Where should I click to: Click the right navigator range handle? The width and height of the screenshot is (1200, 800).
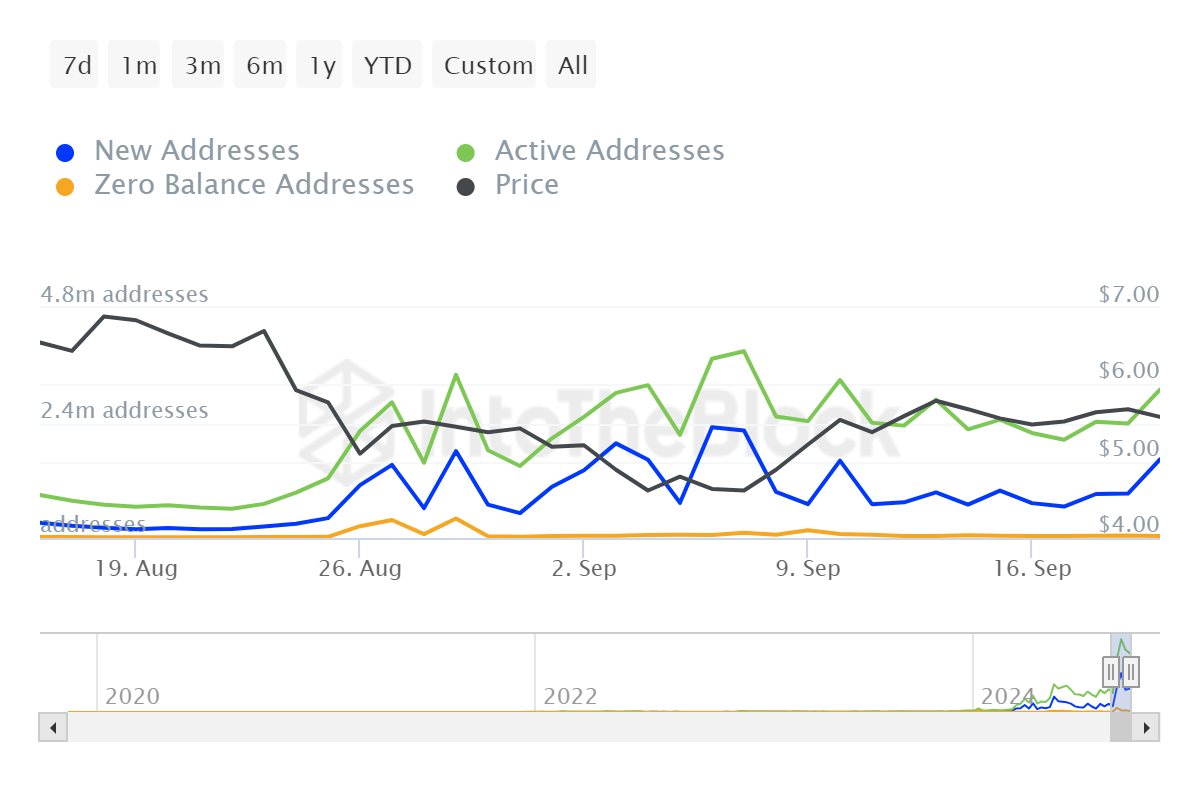click(x=1131, y=671)
